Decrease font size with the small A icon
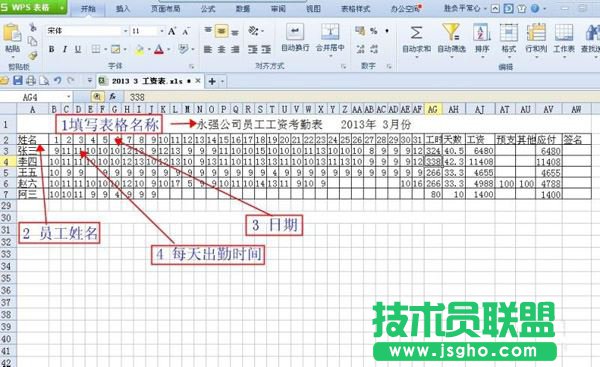The height and width of the screenshot is (367, 600). 186,31
